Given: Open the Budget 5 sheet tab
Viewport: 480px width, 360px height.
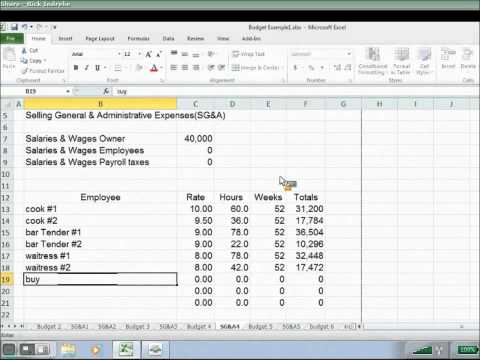Looking at the screenshot, I should pyautogui.click(x=260, y=326).
